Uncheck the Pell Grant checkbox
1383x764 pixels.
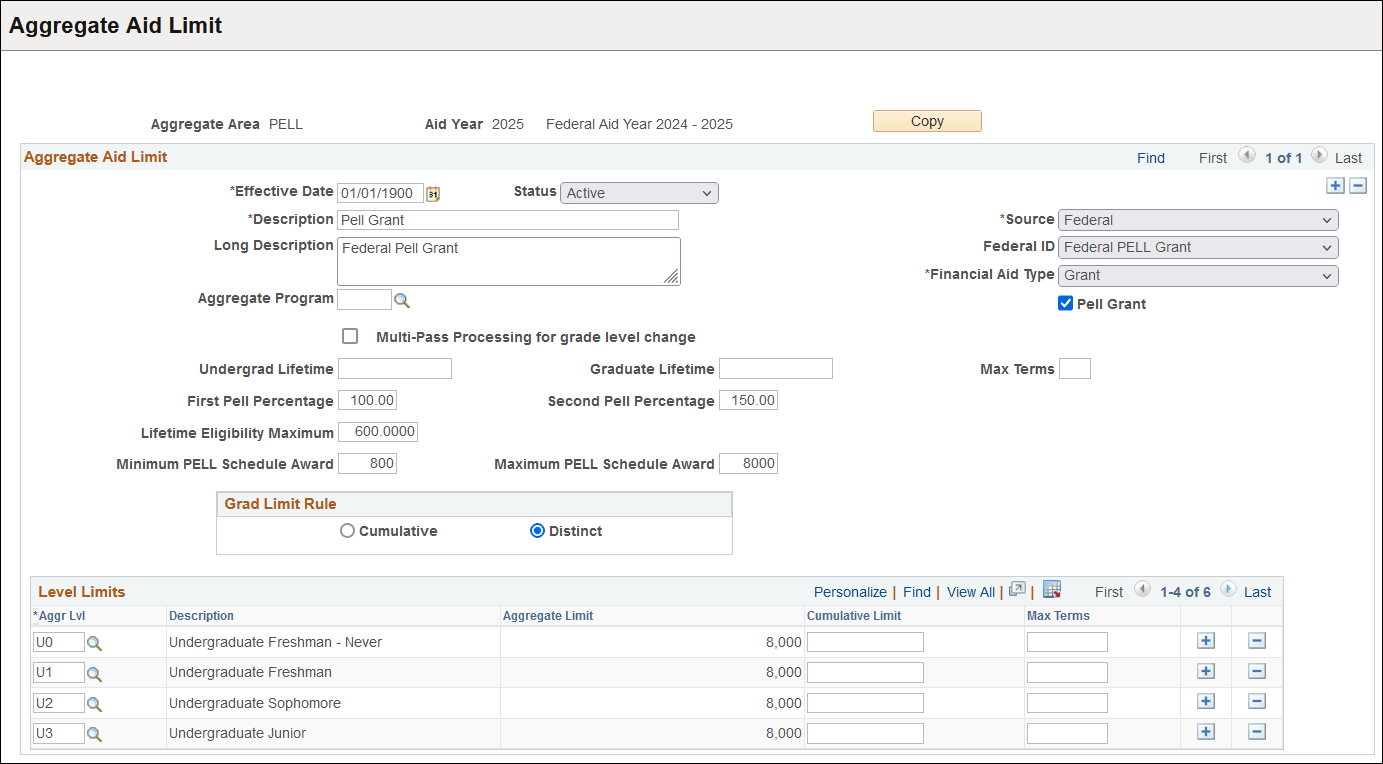[1065, 303]
